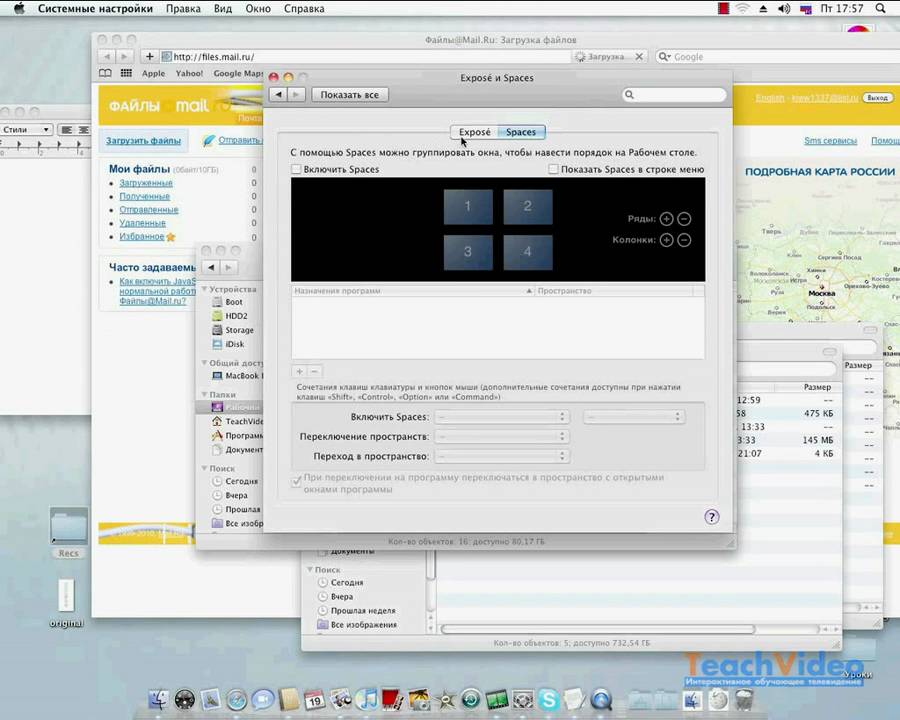Viewport: 900px width, 720px height.
Task: Add a row with the Ряды plus button
Action: [x=666, y=219]
